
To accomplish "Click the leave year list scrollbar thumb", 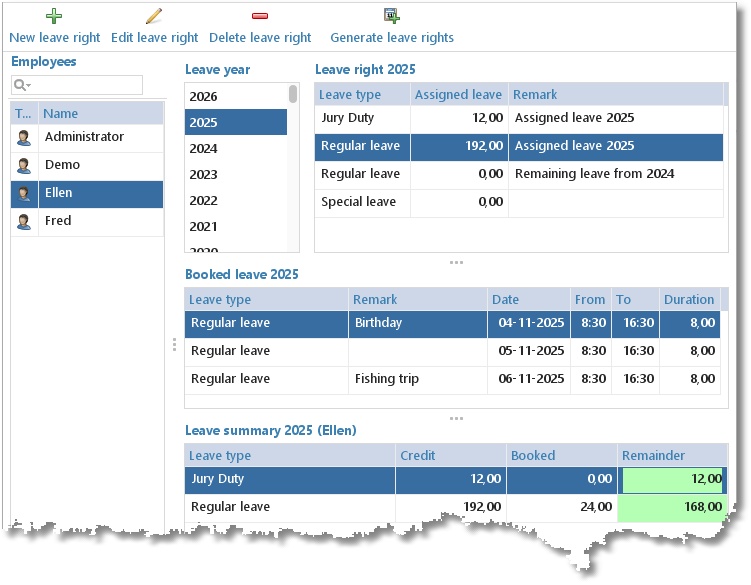I will click(x=293, y=94).
